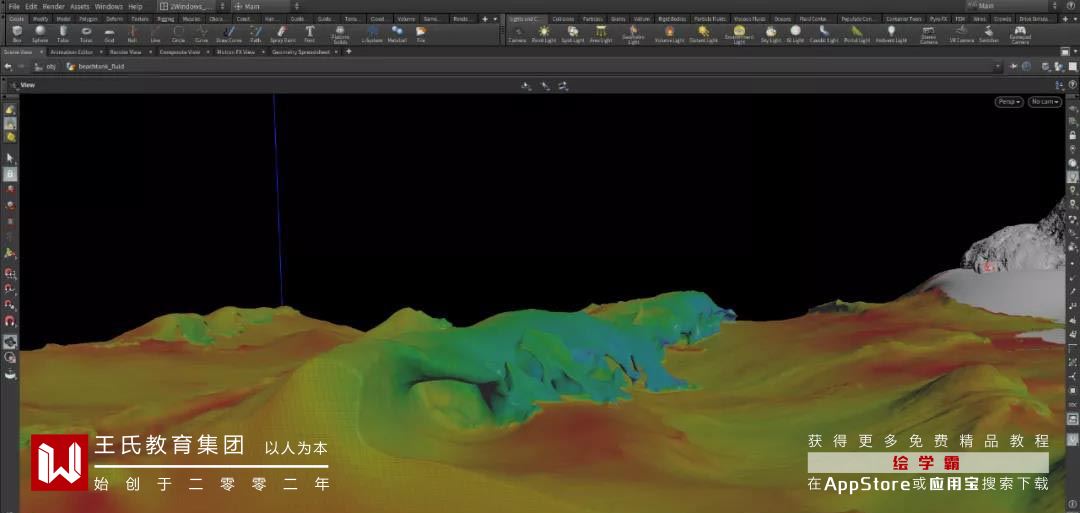This screenshot has width=1080, height=513.
Task: Add a Volume Light from shelf
Action: (x=669, y=34)
